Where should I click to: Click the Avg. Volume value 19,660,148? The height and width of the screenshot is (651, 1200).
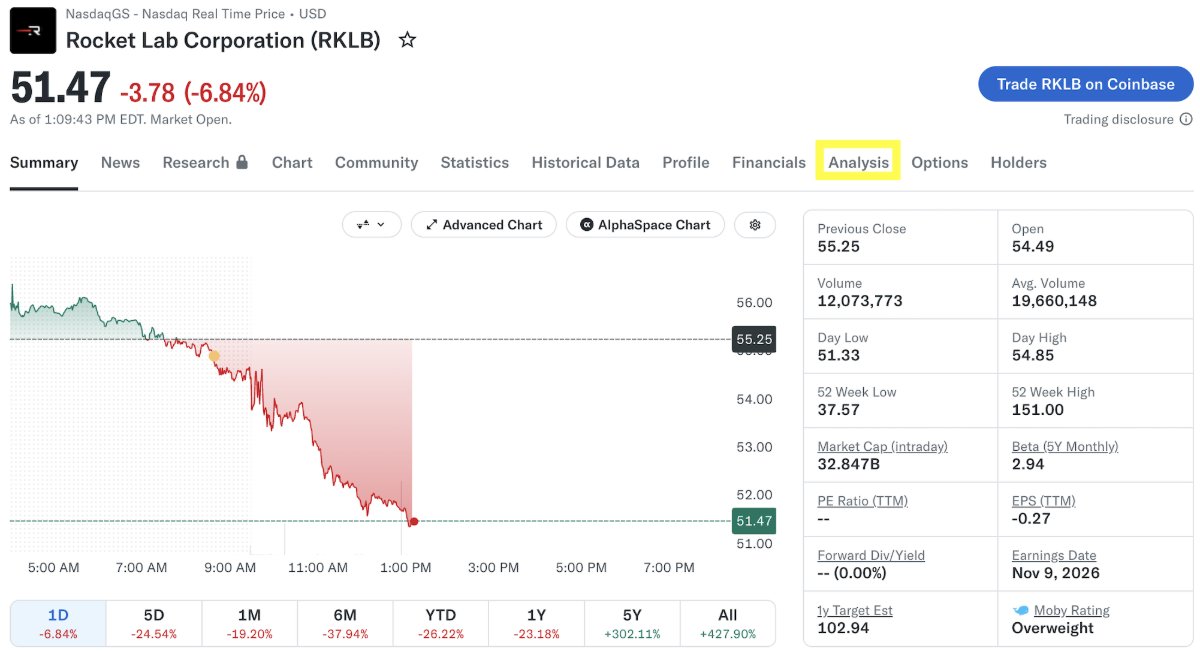(1054, 301)
